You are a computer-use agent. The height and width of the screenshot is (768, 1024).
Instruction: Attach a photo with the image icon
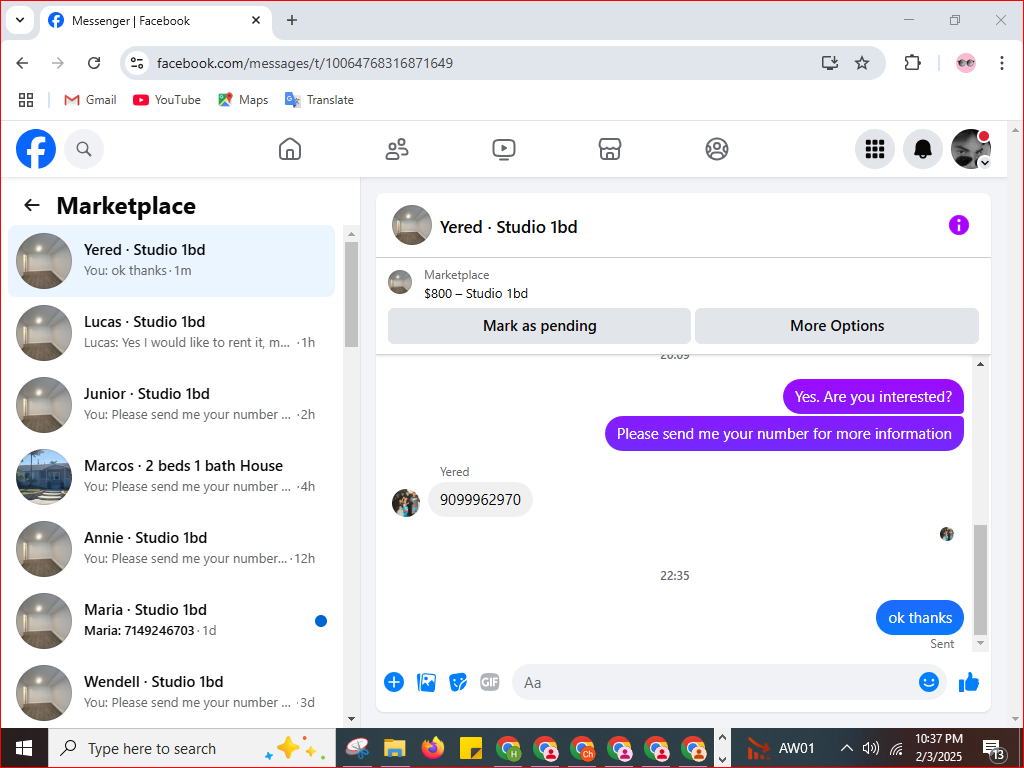pos(426,682)
